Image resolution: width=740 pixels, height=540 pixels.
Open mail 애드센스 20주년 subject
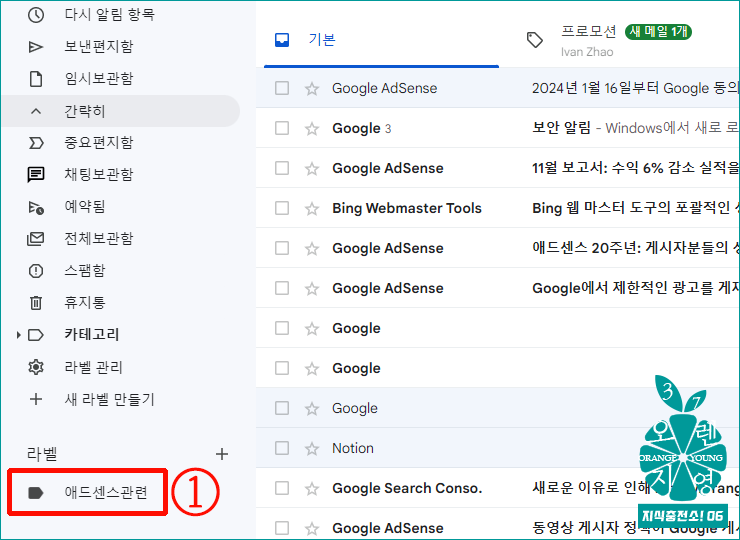point(635,248)
